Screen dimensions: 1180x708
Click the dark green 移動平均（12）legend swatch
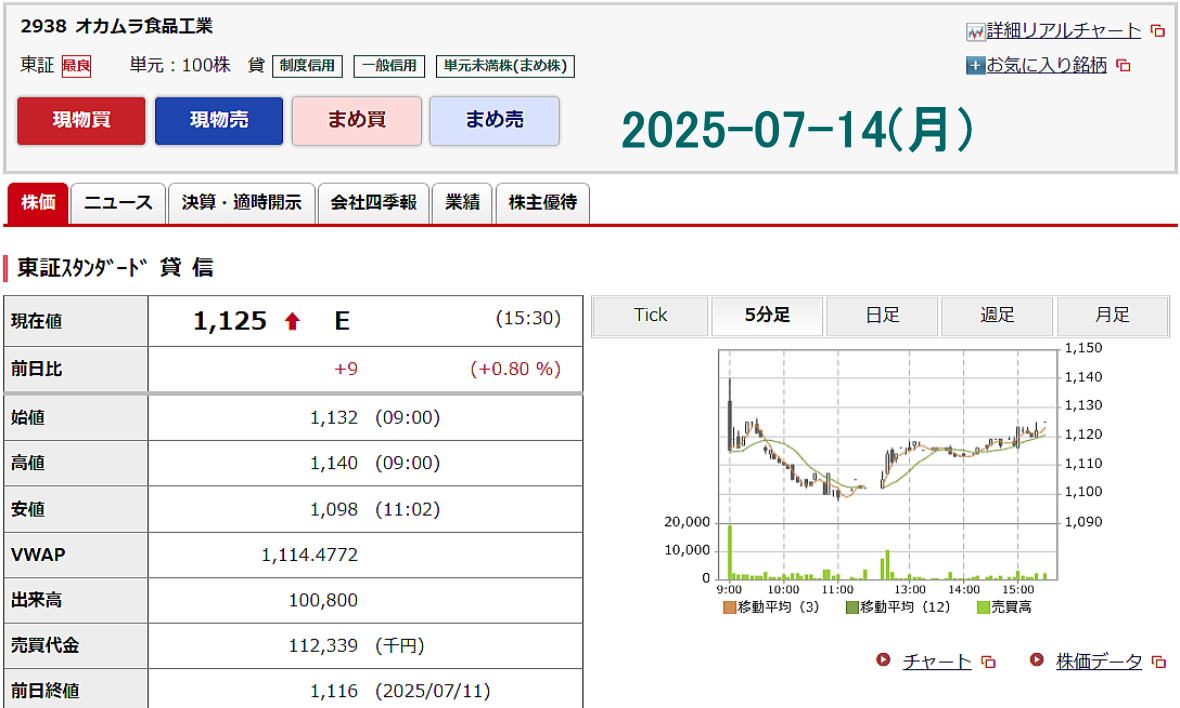(x=852, y=607)
